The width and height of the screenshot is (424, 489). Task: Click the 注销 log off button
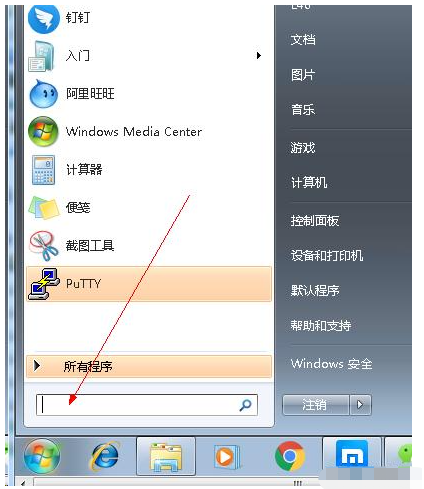(316, 405)
